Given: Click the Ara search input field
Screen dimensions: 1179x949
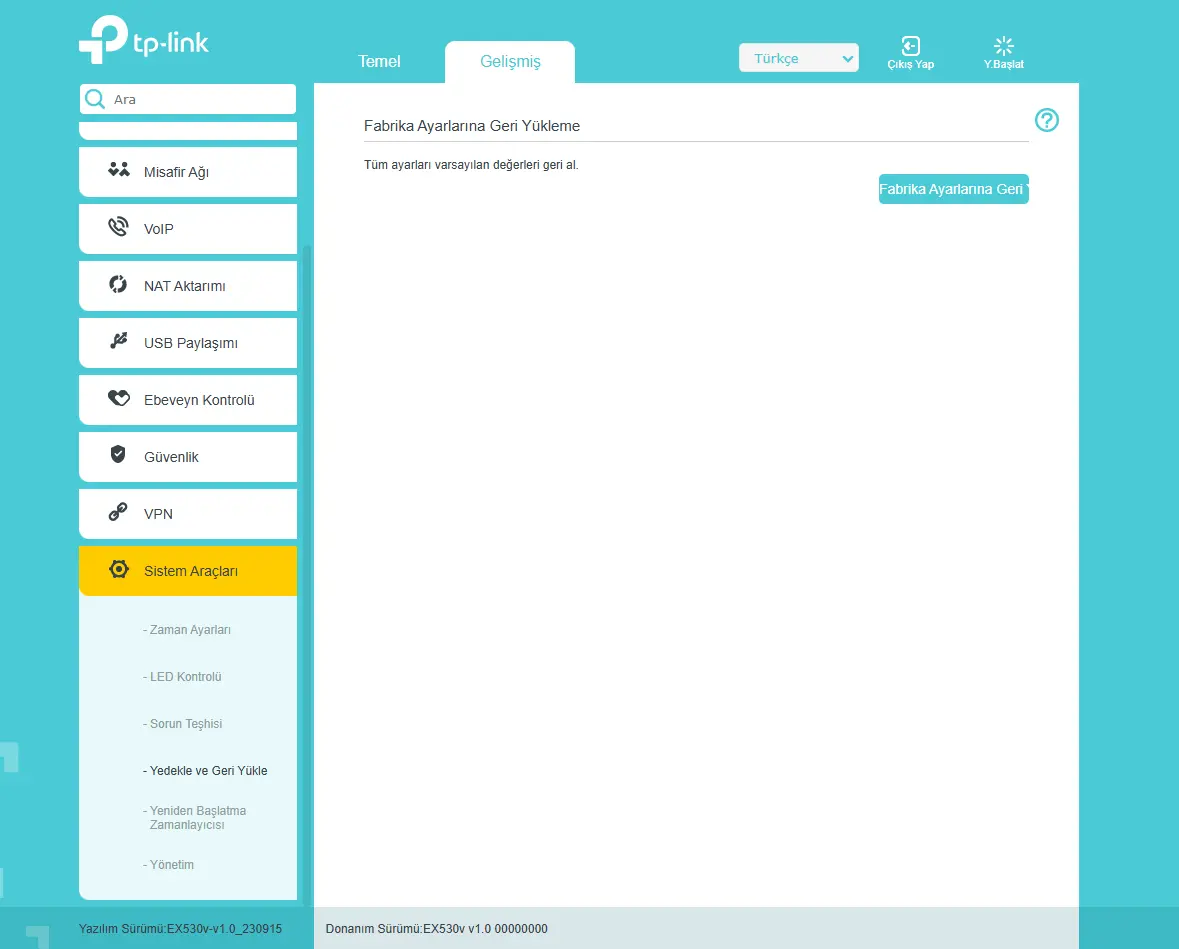Looking at the screenshot, I should 188,99.
